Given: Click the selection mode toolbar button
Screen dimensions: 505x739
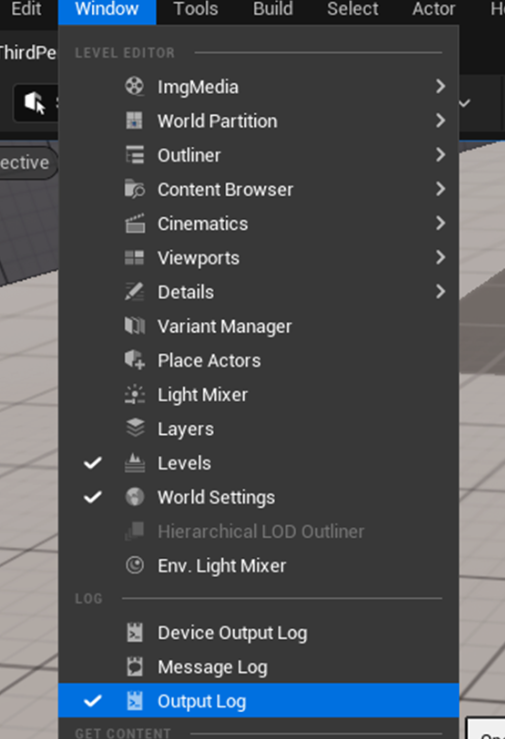Looking at the screenshot, I should click(36, 103).
